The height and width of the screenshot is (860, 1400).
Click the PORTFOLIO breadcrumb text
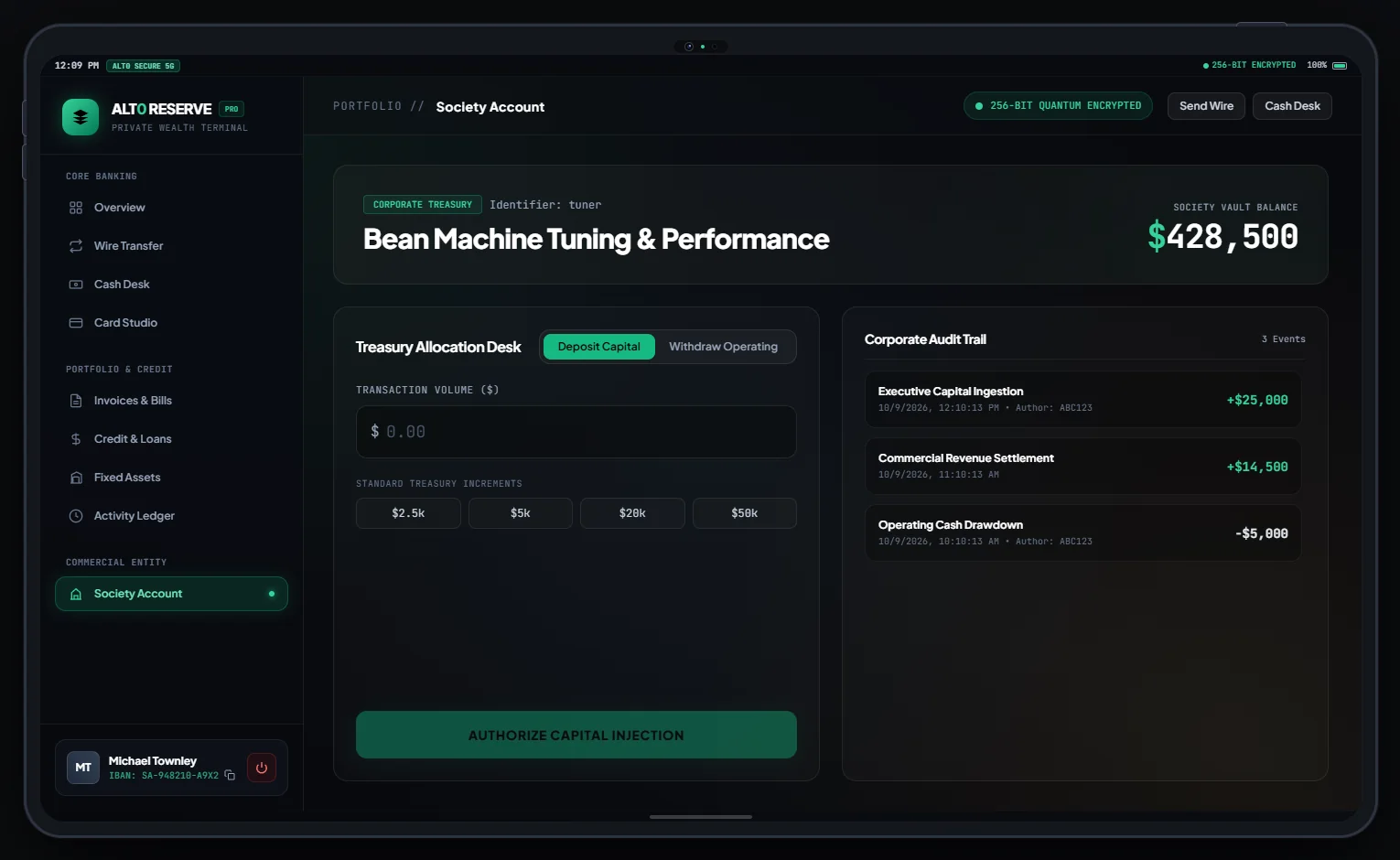(x=367, y=106)
